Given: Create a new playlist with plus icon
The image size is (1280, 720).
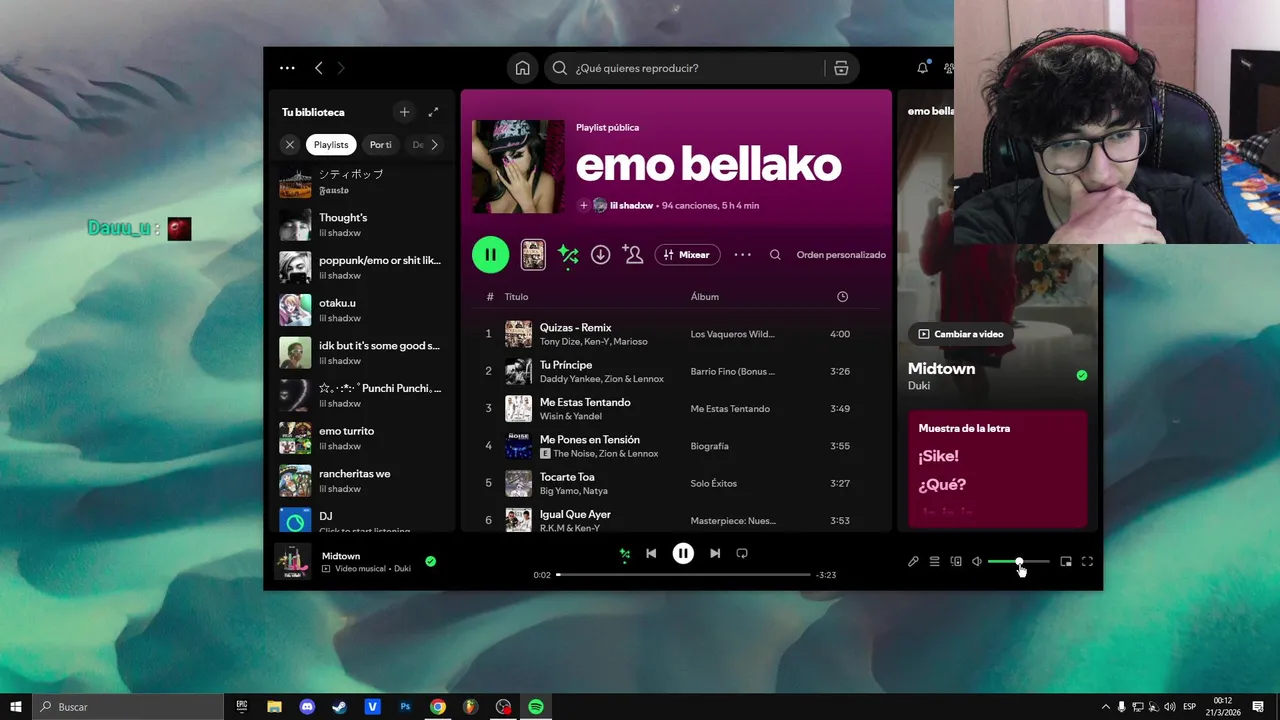Looking at the screenshot, I should point(404,112).
